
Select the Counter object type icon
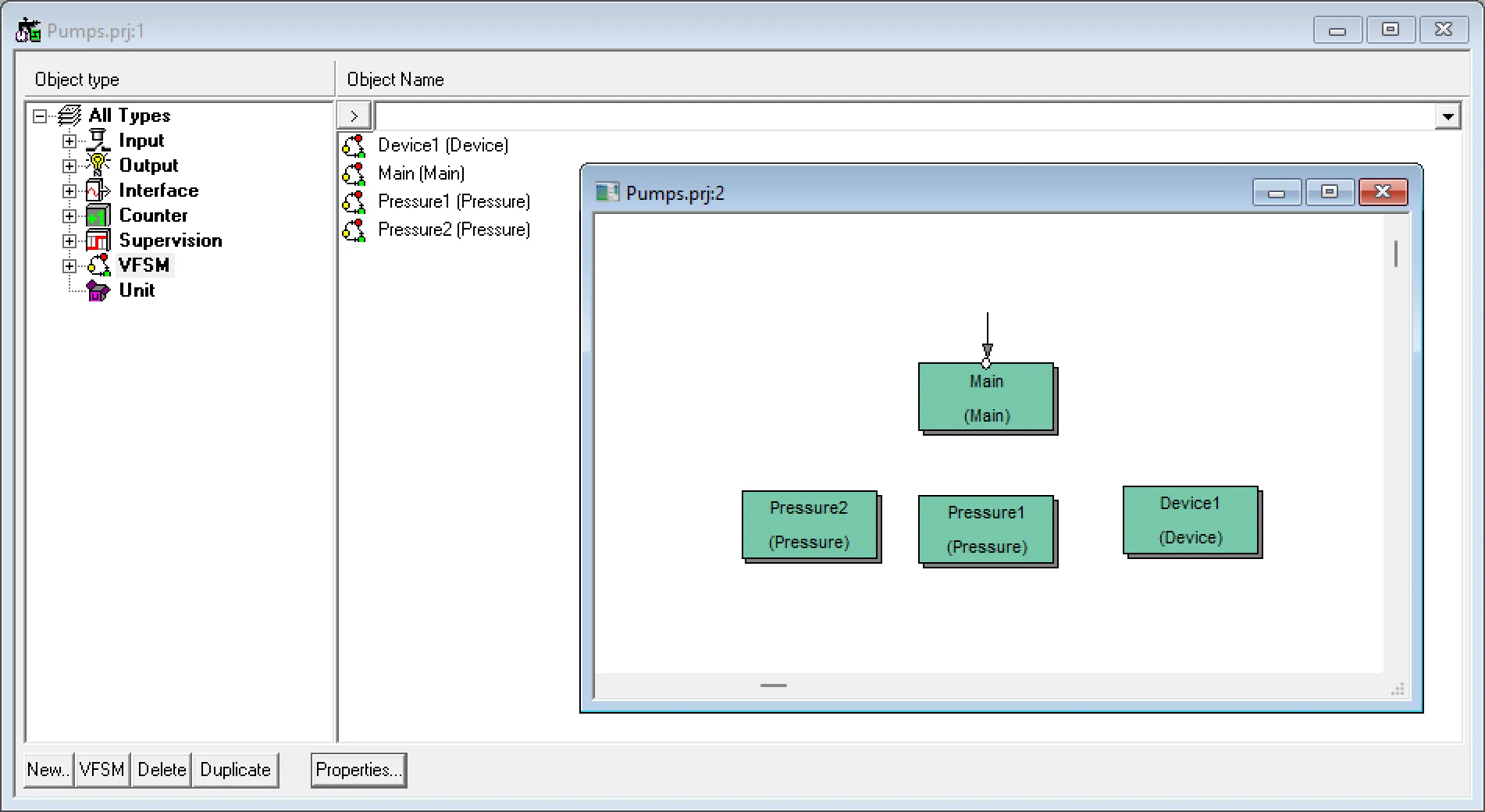click(97, 215)
